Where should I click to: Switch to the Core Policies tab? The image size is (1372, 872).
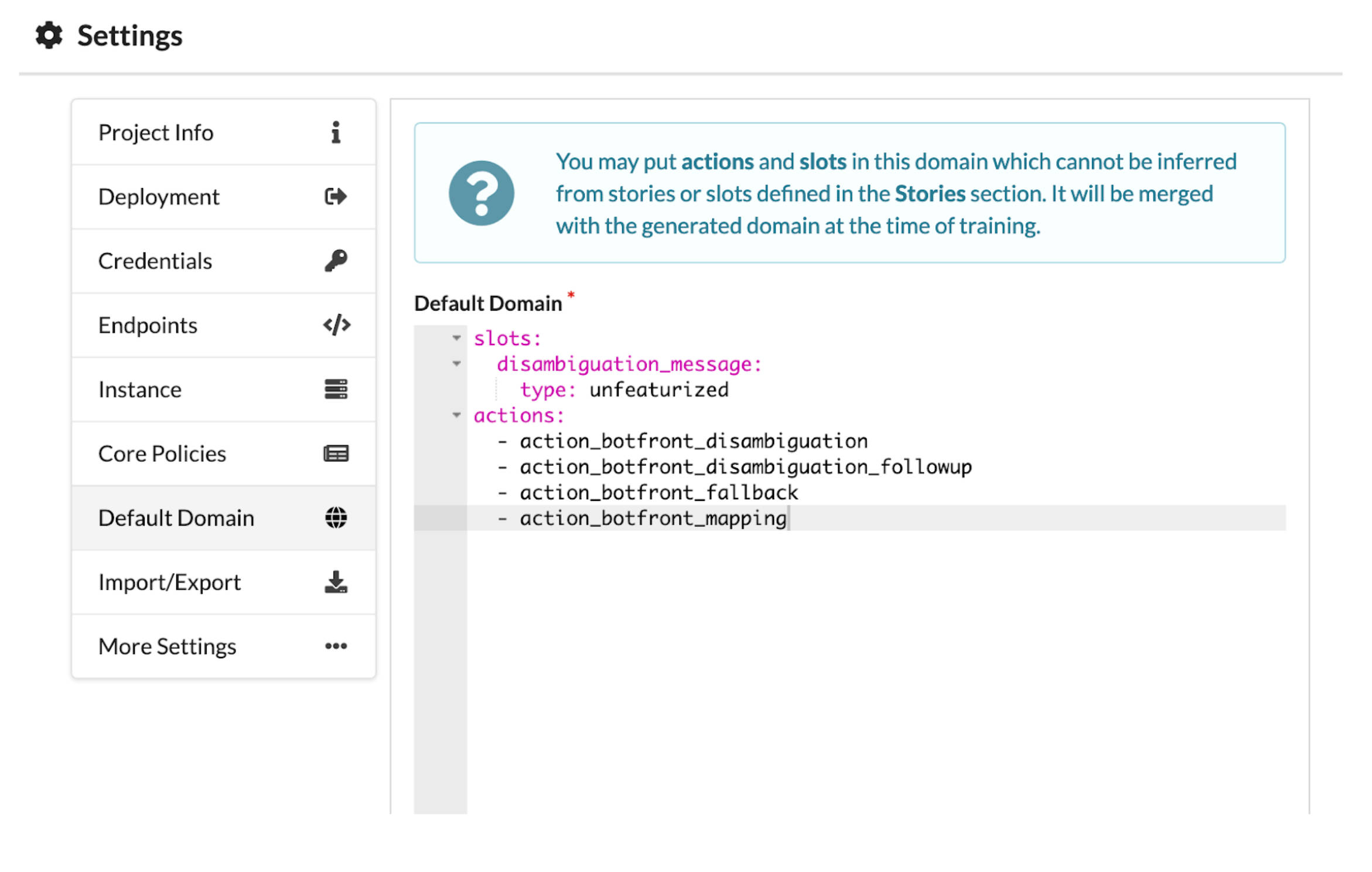click(162, 454)
